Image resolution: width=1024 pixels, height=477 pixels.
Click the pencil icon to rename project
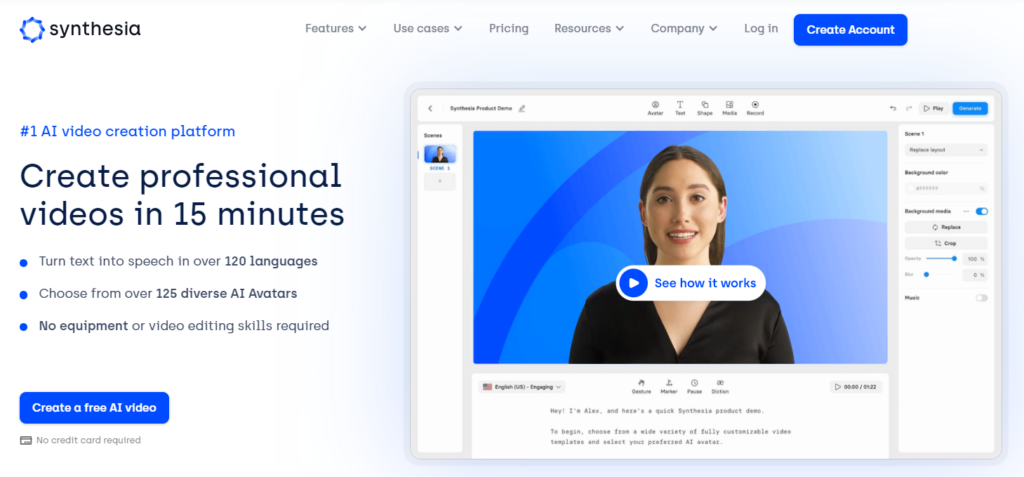coord(522,108)
